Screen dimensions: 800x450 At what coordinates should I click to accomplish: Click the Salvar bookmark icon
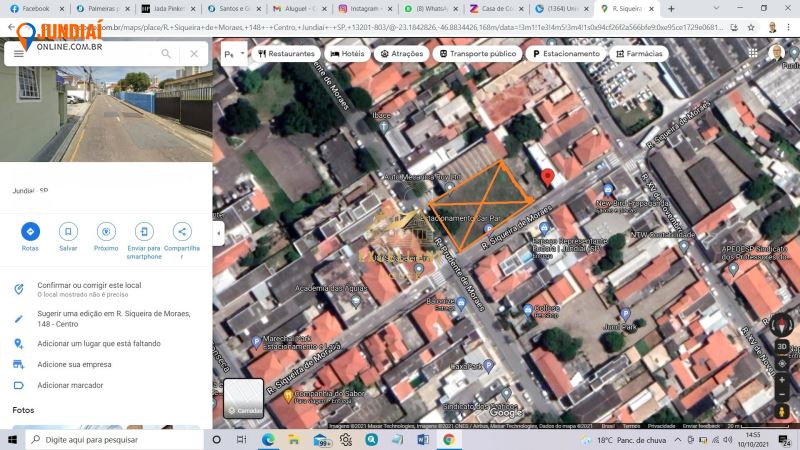(x=68, y=232)
